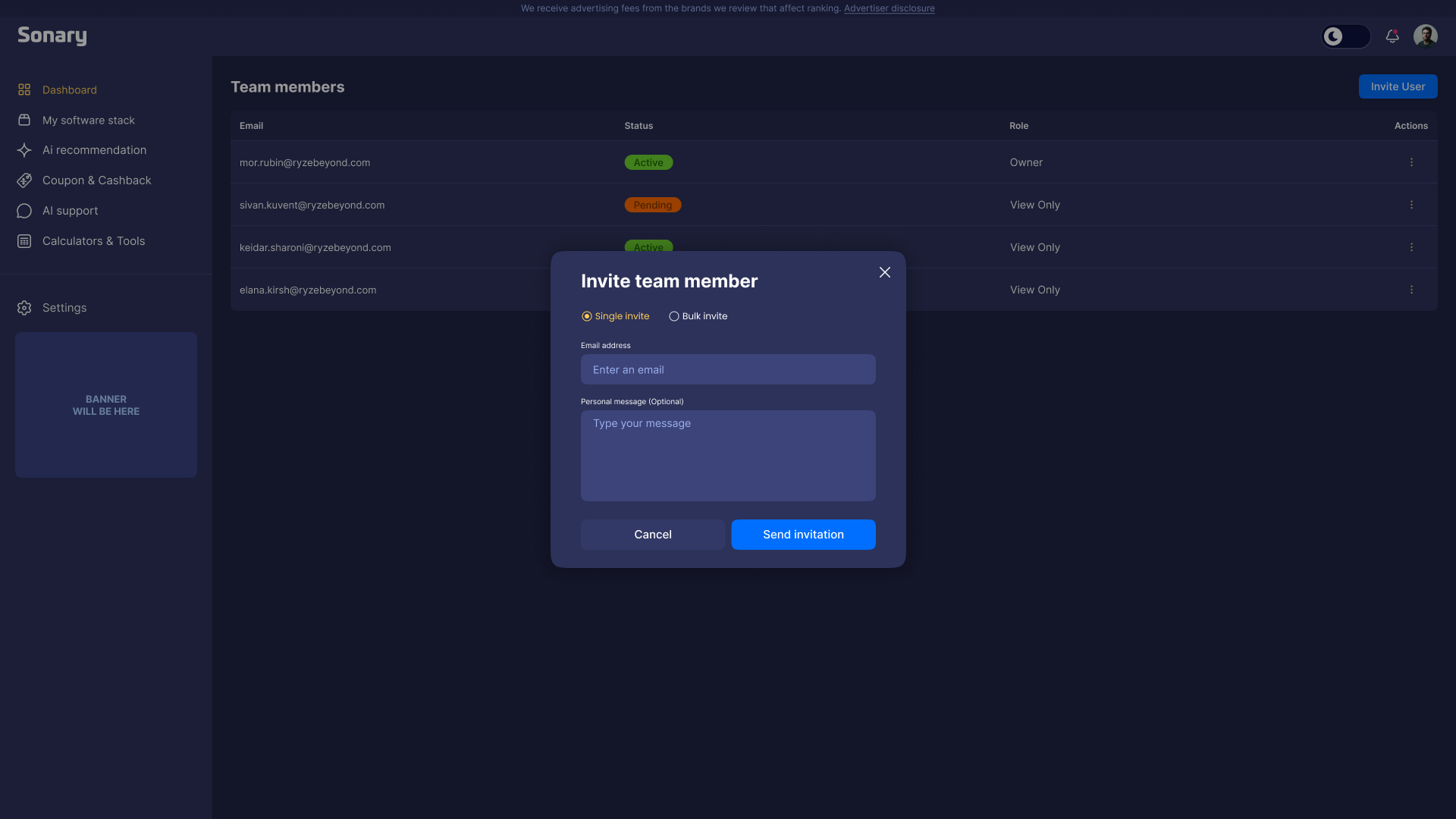Click the Send invitation button
1456x819 pixels.
[x=803, y=535]
